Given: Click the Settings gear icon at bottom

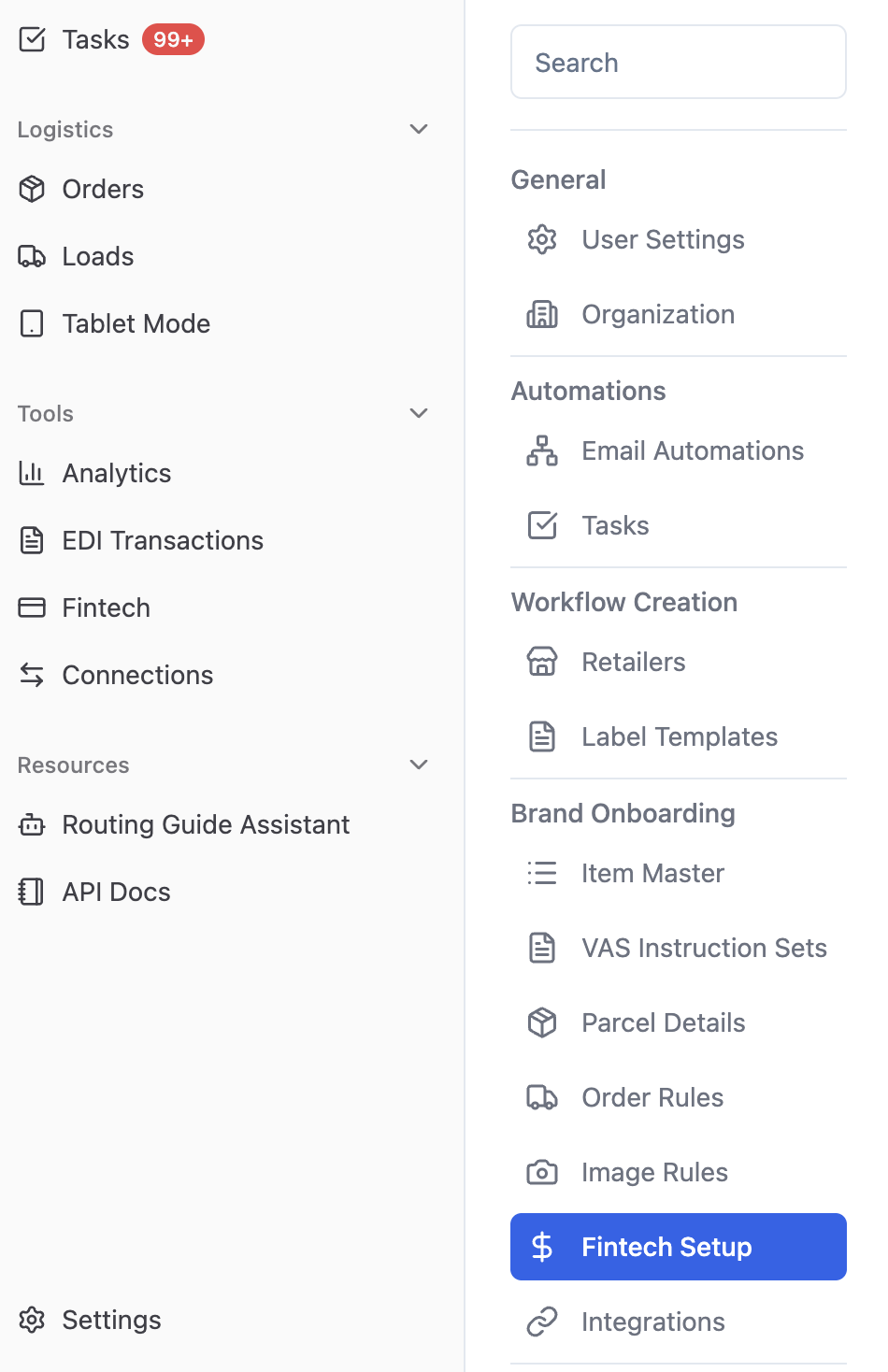Looking at the screenshot, I should pyautogui.click(x=32, y=1320).
